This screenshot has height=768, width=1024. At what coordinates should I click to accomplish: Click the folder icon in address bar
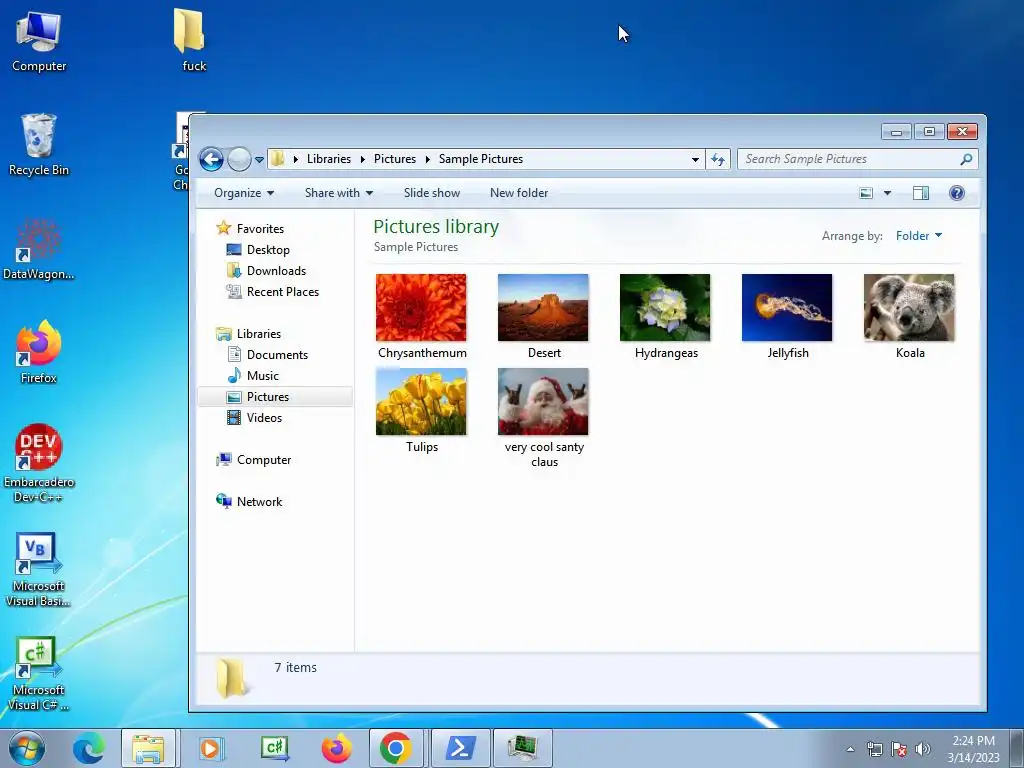[x=278, y=159]
